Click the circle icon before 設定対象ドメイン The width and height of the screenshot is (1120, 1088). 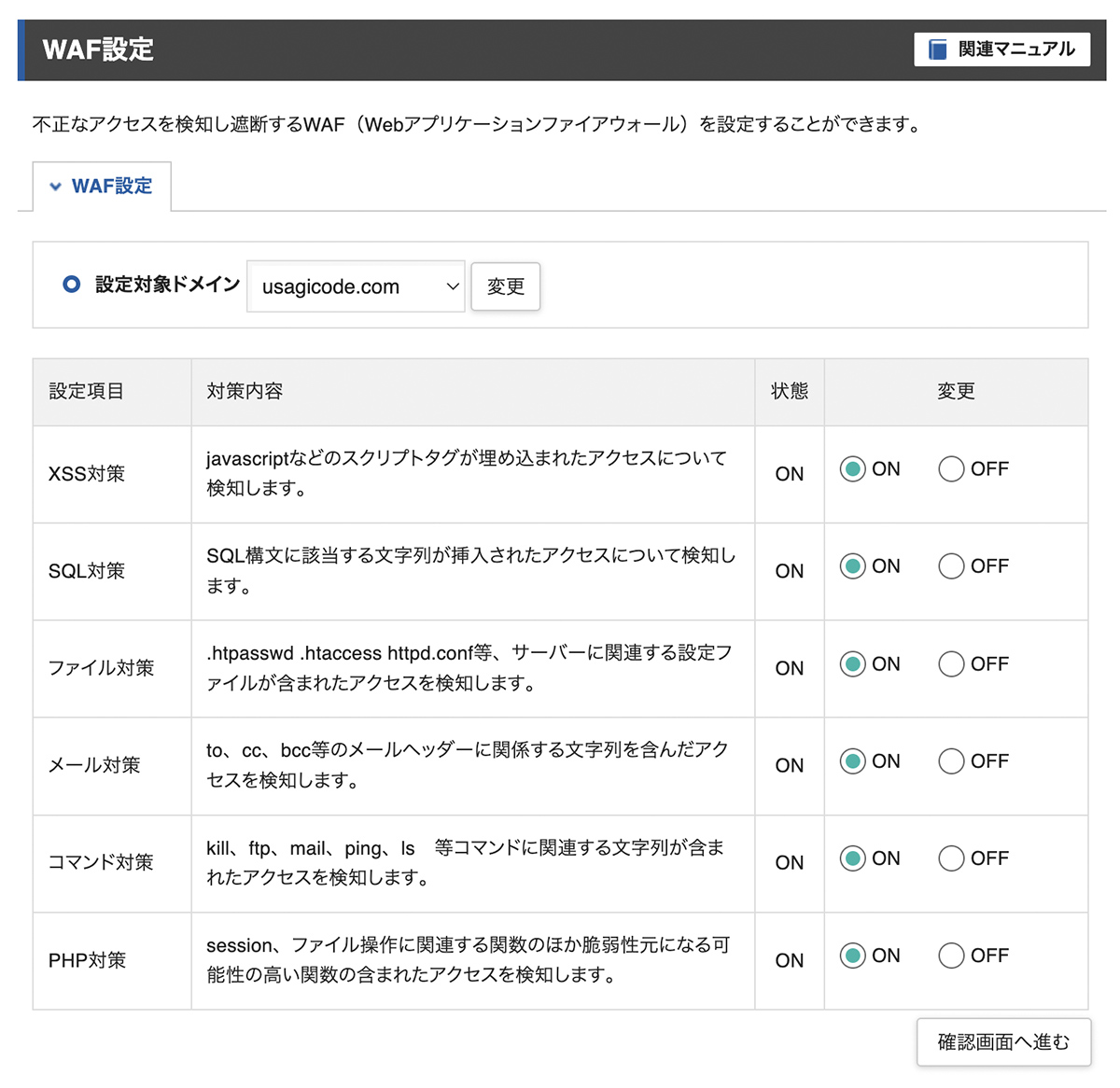pyautogui.click(x=72, y=285)
